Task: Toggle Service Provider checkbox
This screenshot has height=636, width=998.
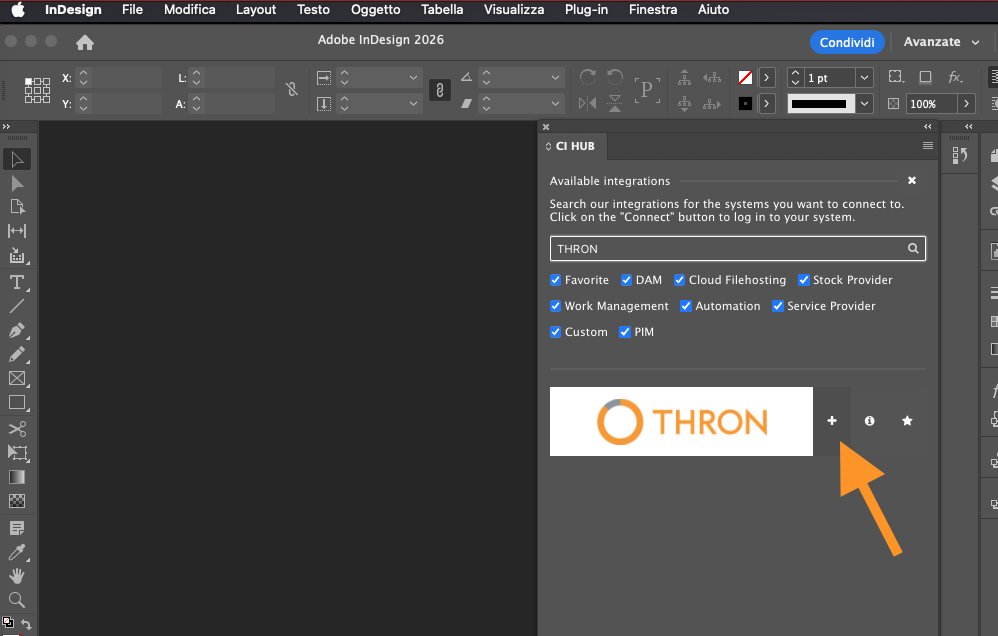Action: click(x=778, y=306)
